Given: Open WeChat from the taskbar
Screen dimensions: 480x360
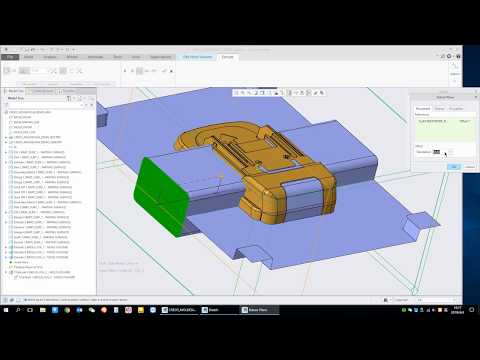Looking at the screenshot, I should (92, 310).
